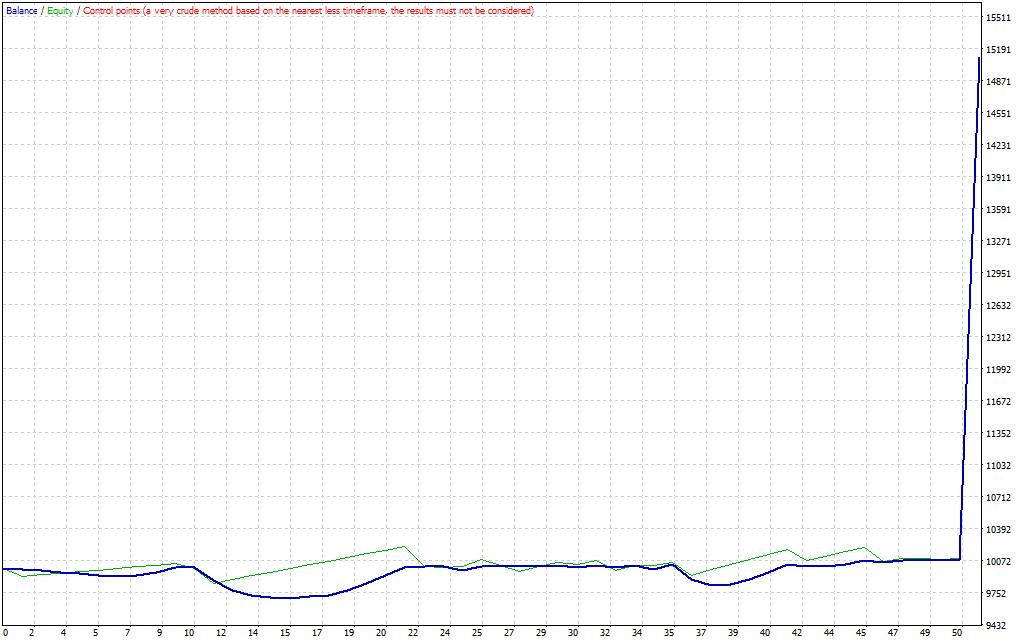Click the 11352 label on vertical axis
Viewport: 1024px width, 640px height.
[998, 434]
